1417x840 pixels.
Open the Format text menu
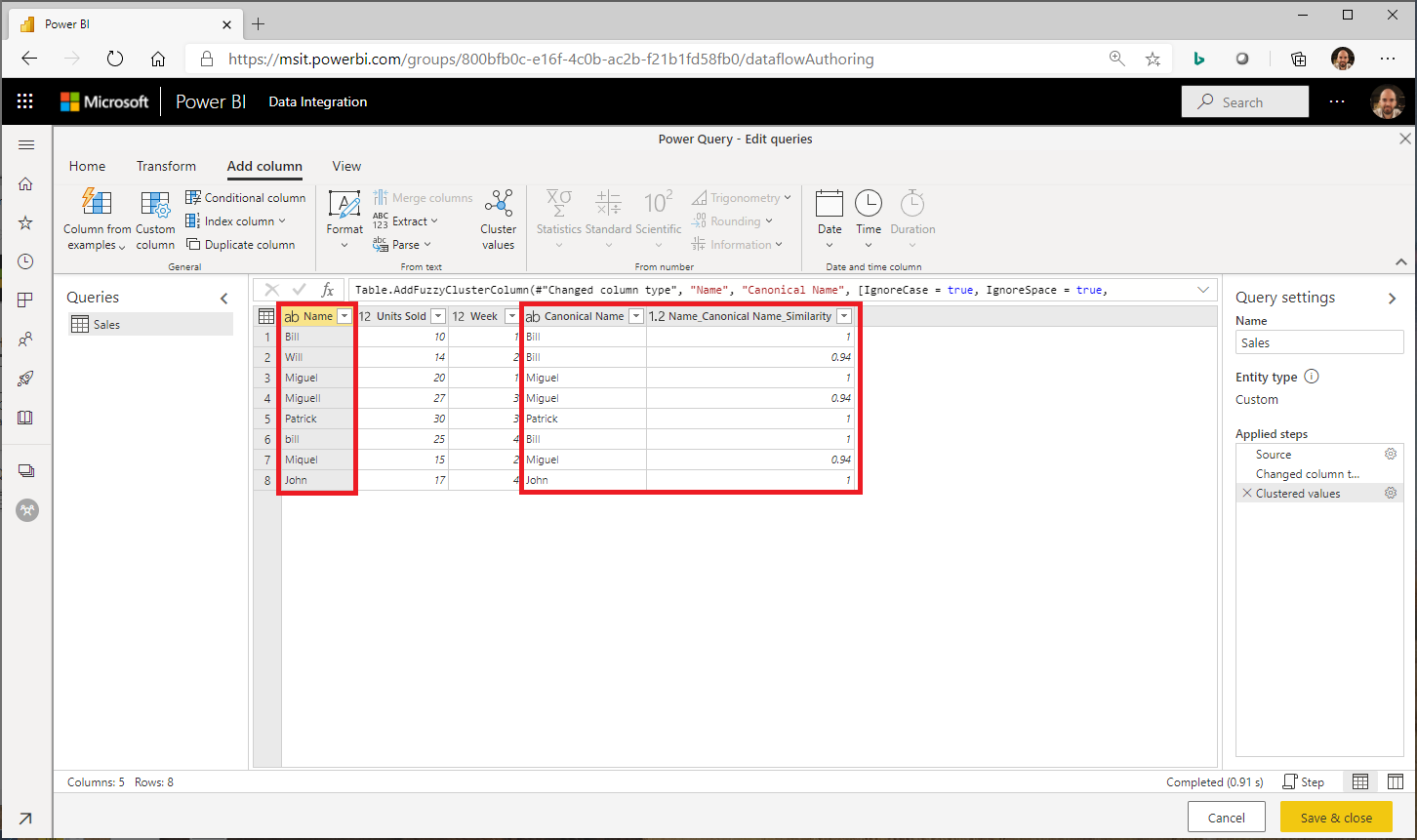coord(344,220)
